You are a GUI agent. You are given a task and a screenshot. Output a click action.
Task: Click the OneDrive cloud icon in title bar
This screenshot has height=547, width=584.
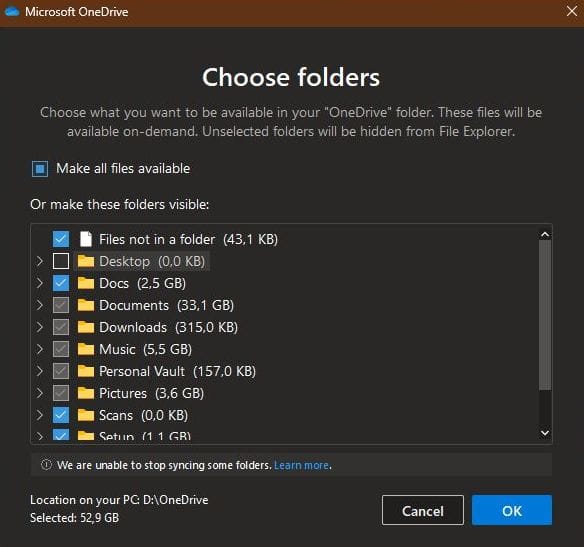12,12
